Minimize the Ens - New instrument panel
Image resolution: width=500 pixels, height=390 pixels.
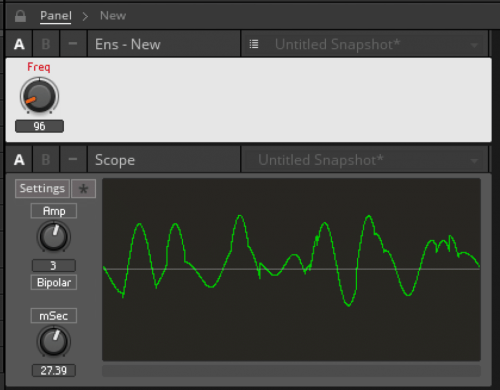(73, 44)
